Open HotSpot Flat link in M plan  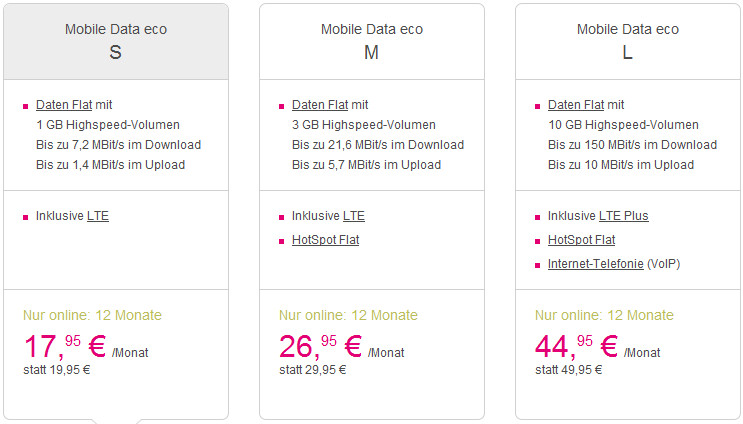pyautogui.click(x=326, y=240)
